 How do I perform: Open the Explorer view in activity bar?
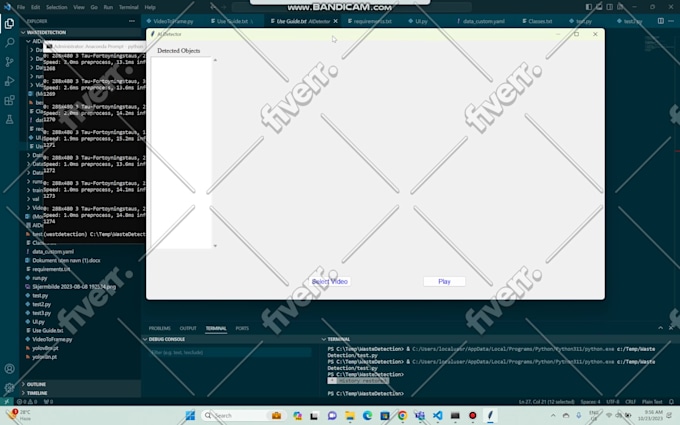point(9,23)
